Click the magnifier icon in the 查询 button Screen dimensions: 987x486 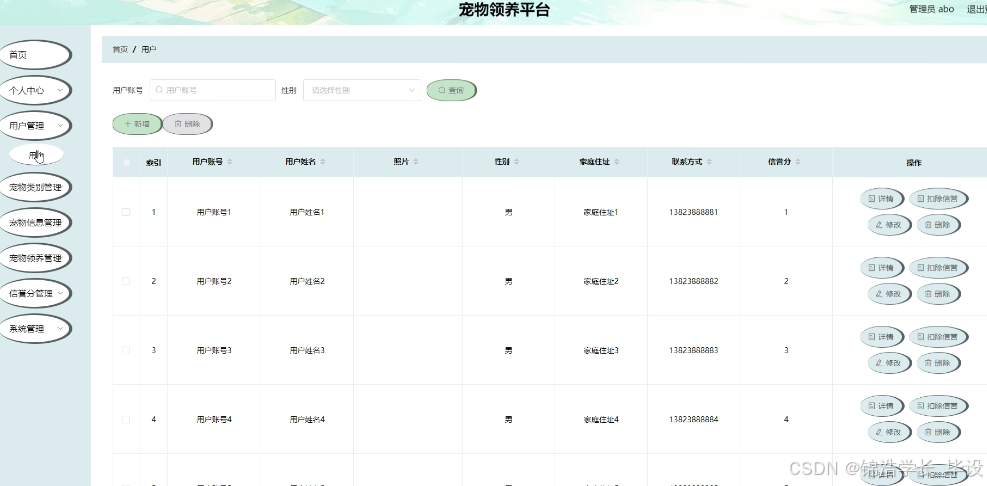click(x=442, y=91)
